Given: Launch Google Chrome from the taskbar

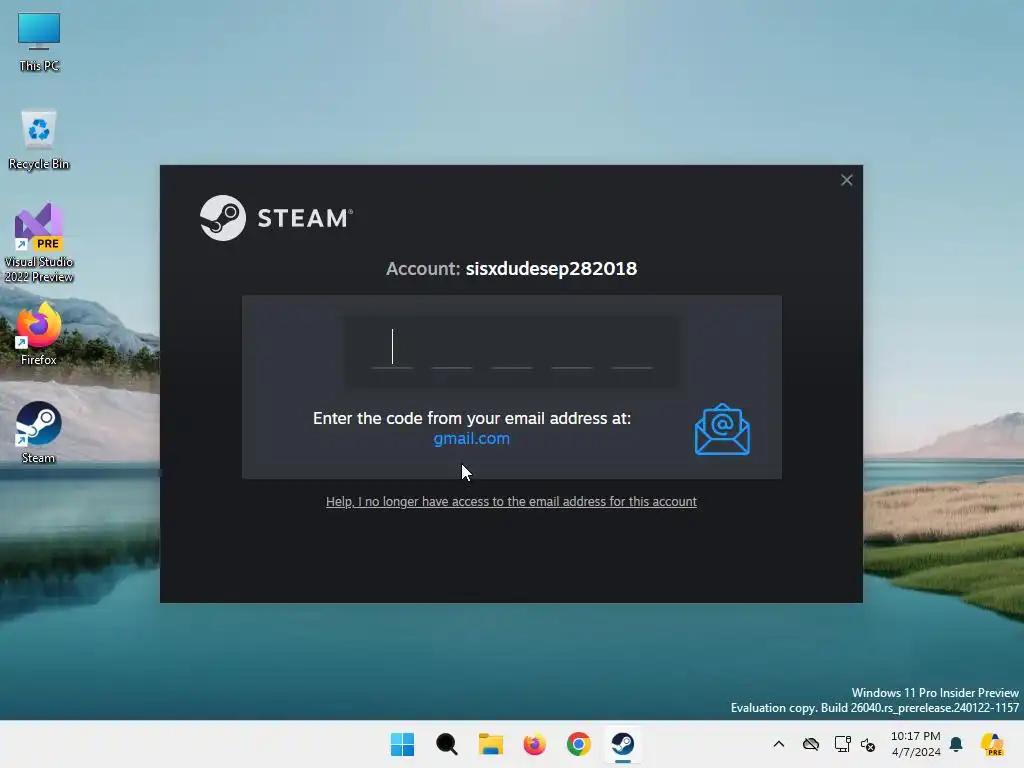Looking at the screenshot, I should [x=579, y=744].
